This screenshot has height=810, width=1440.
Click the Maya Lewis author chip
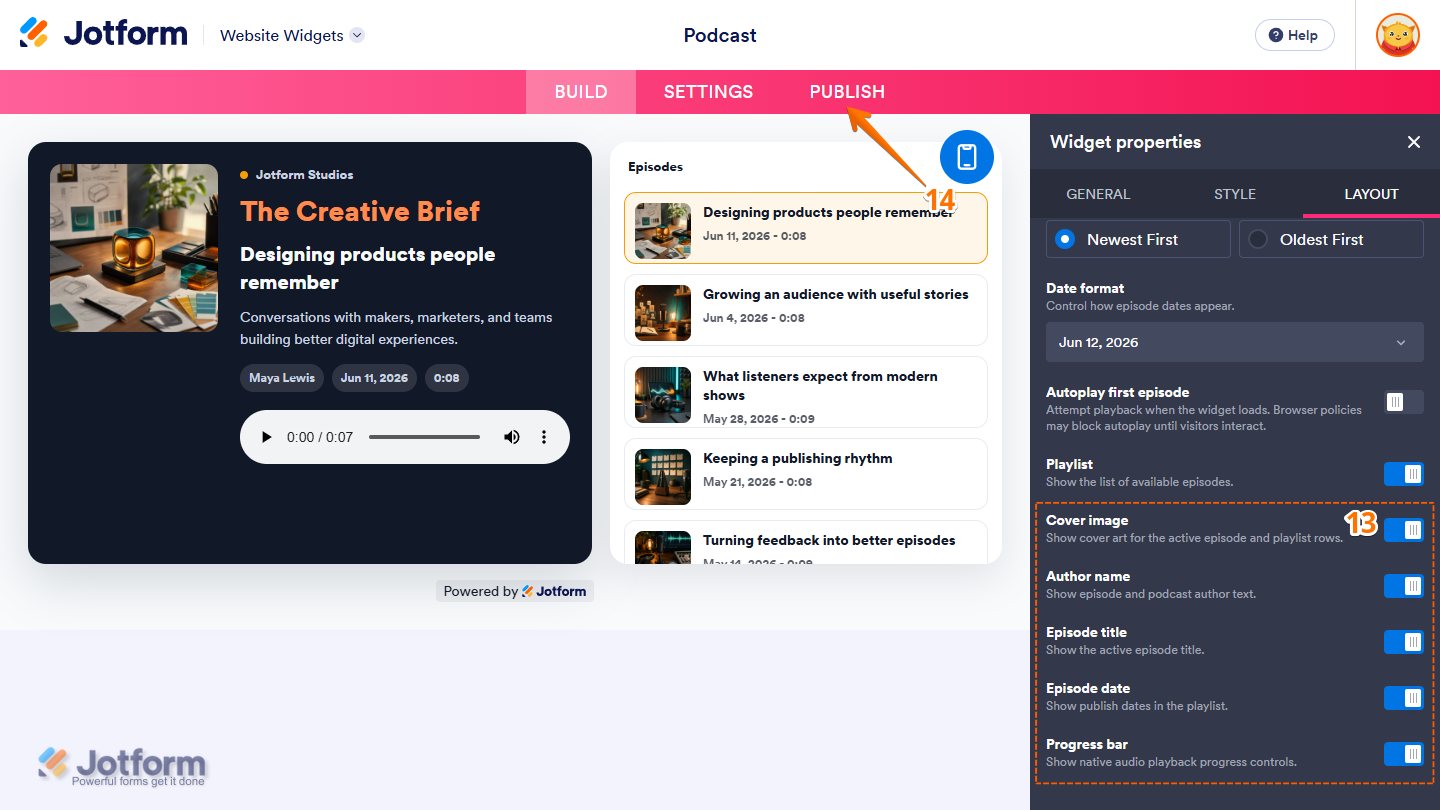(x=282, y=378)
